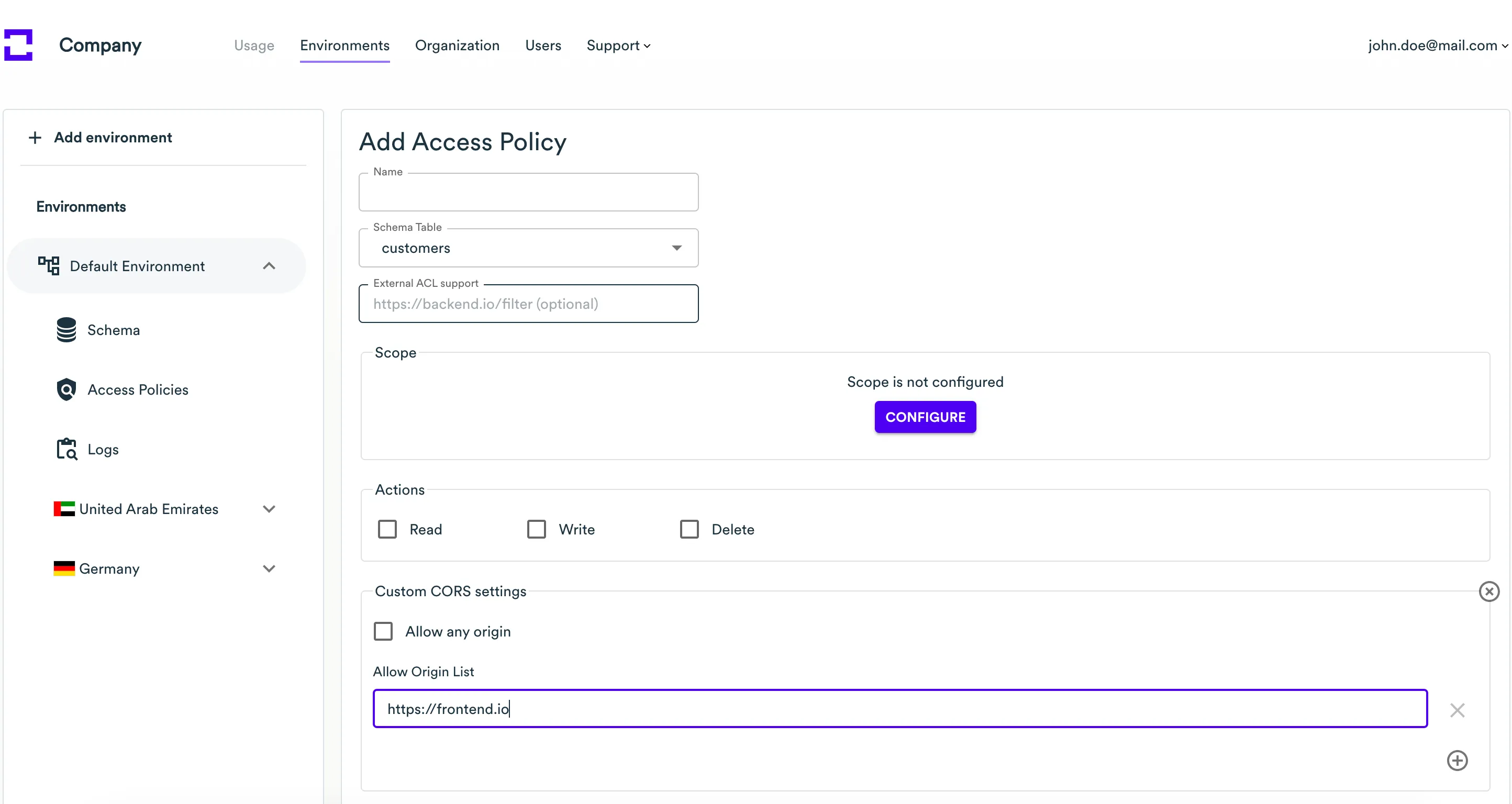Close the Custom CORS settings section

tap(1488, 591)
